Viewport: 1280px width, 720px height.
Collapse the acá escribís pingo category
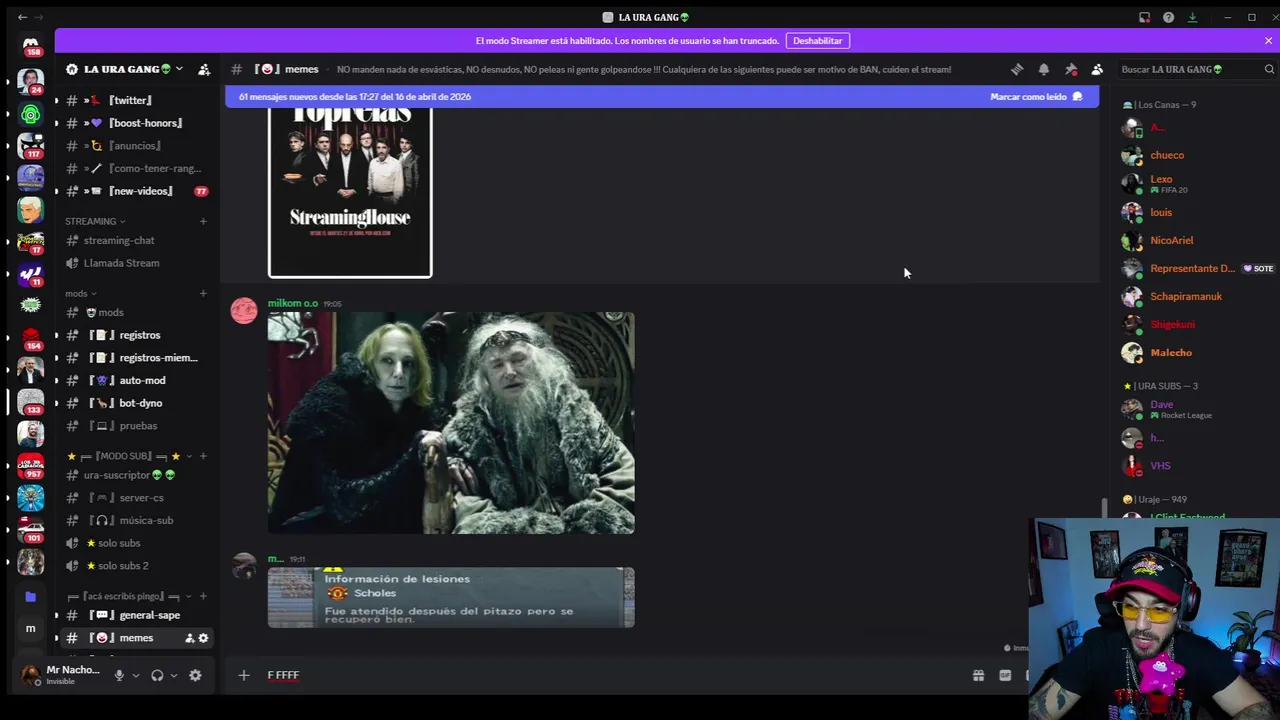tap(130, 596)
